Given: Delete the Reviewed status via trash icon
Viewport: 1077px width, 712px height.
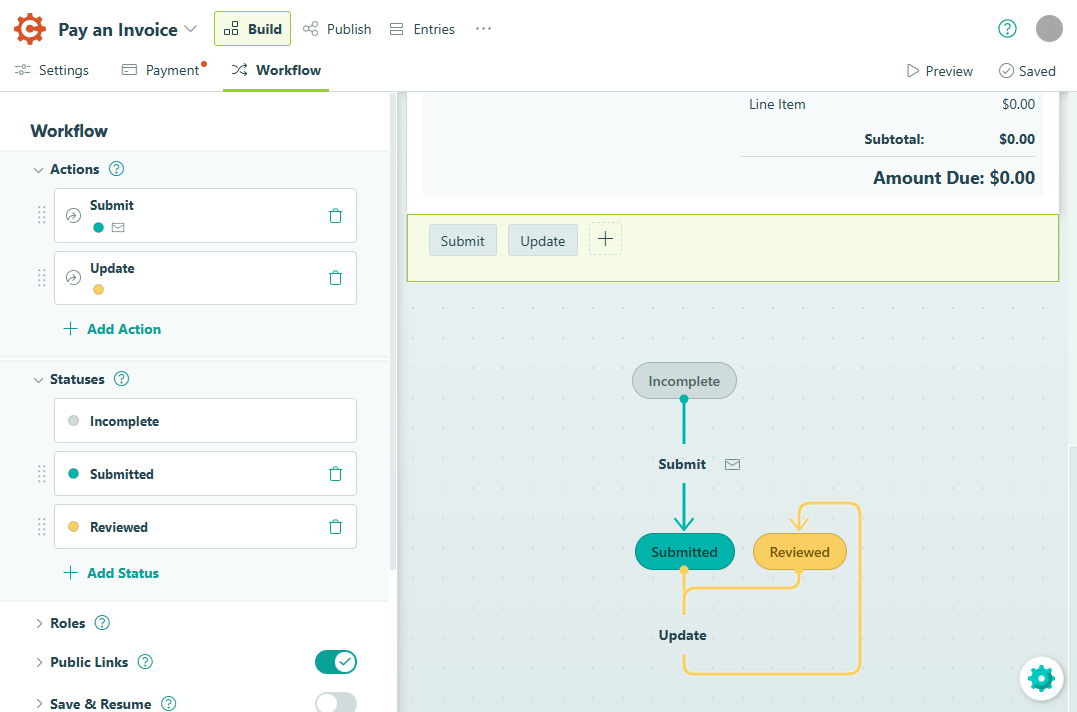Looking at the screenshot, I should point(335,527).
